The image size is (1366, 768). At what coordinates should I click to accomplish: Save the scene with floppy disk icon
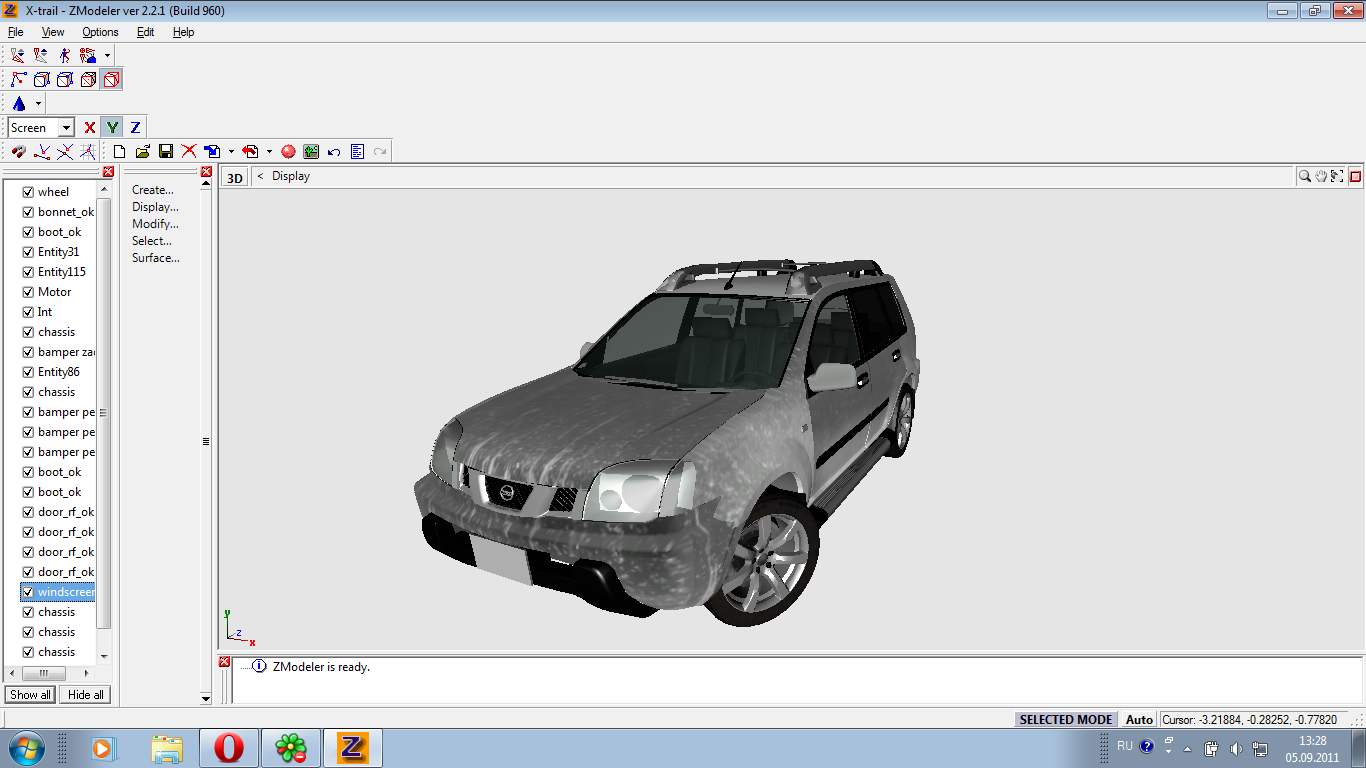166,152
